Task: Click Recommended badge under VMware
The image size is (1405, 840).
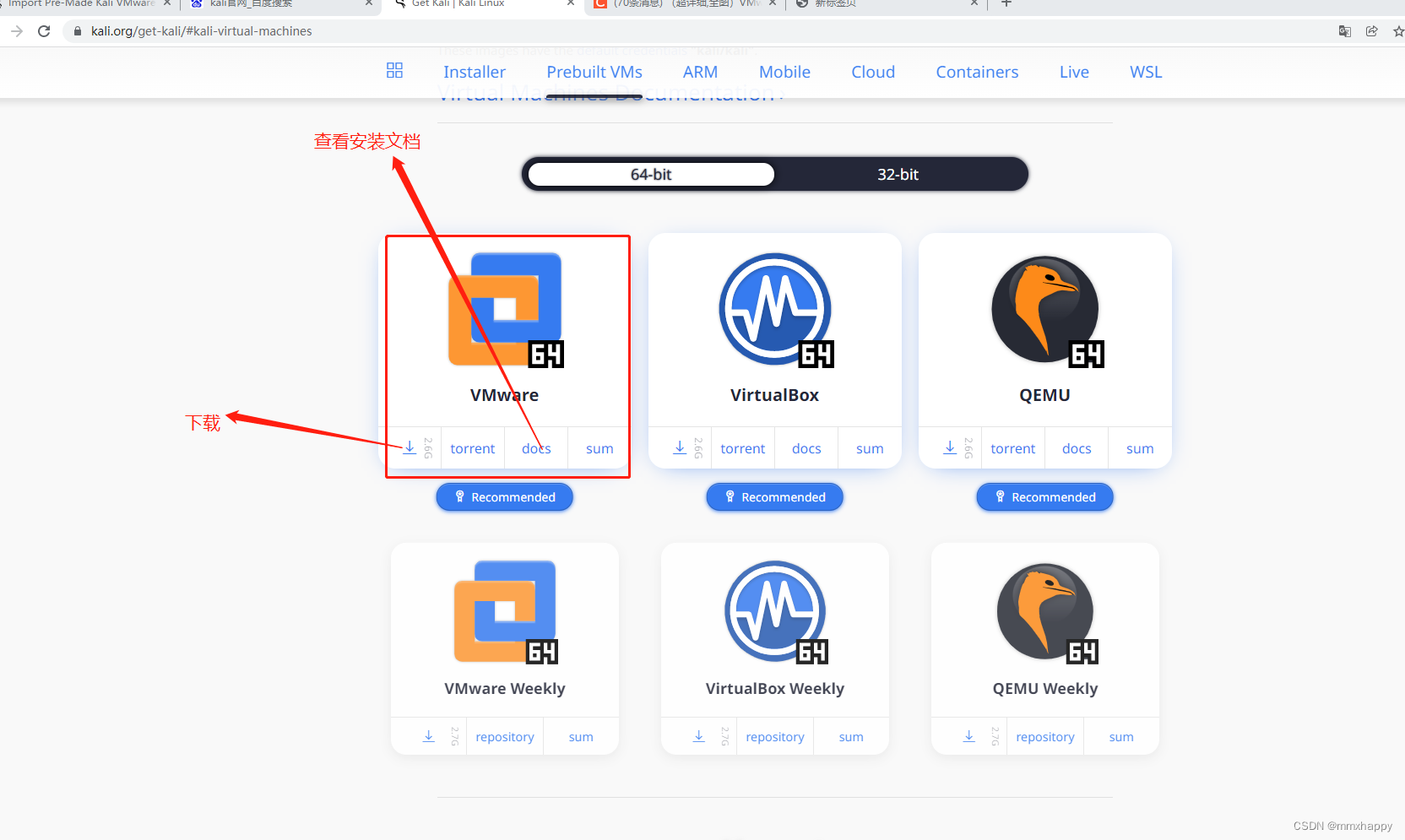Action: pyautogui.click(x=505, y=497)
